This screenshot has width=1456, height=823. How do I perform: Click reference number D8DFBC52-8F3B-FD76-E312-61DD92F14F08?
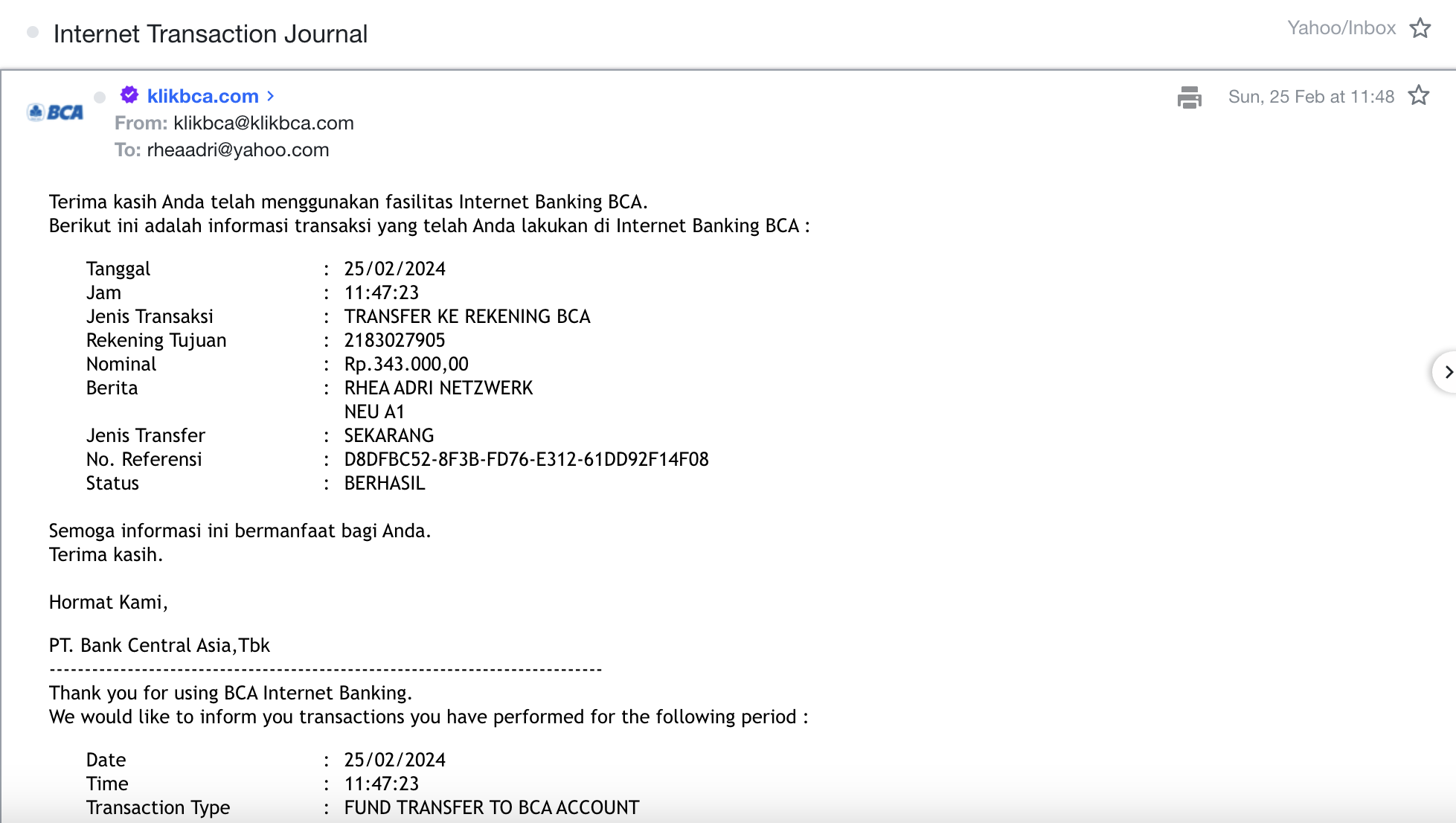[x=526, y=459]
